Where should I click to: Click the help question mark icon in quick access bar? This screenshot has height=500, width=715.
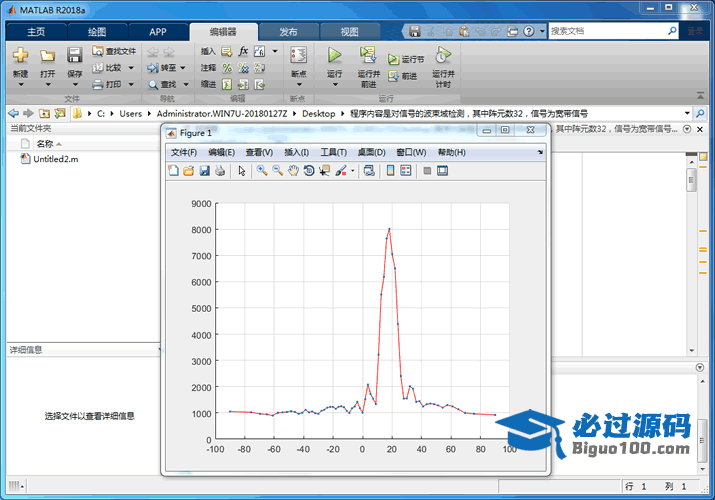pyautogui.click(x=528, y=31)
